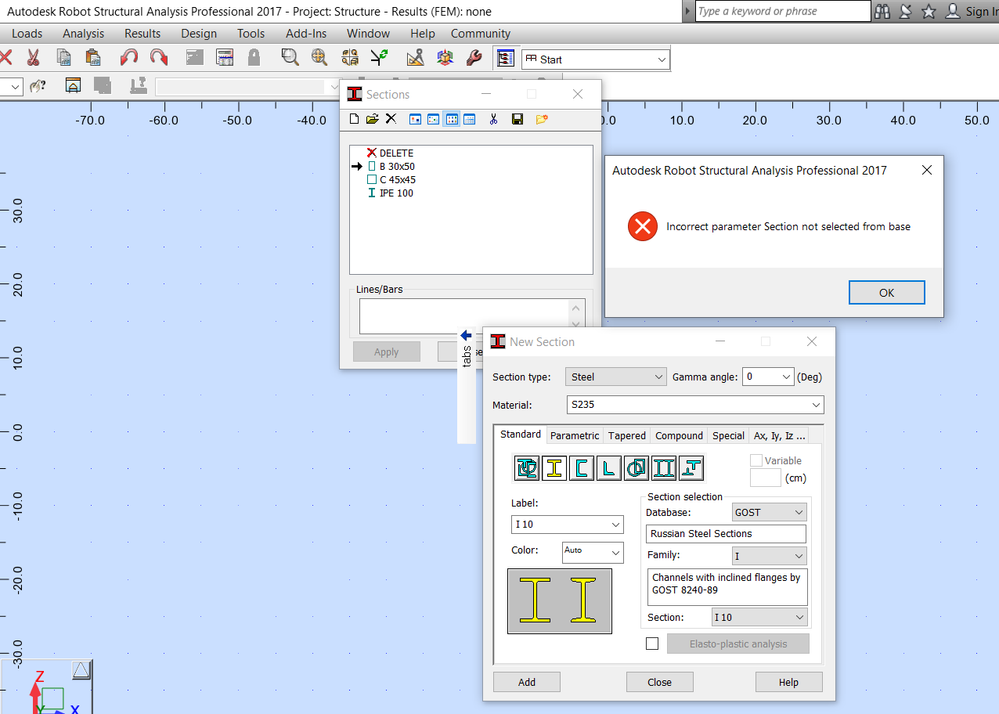The image size is (999, 714).
Task: Click the open folder icon in Sections dialog
Action: click(x=372, y=119)
